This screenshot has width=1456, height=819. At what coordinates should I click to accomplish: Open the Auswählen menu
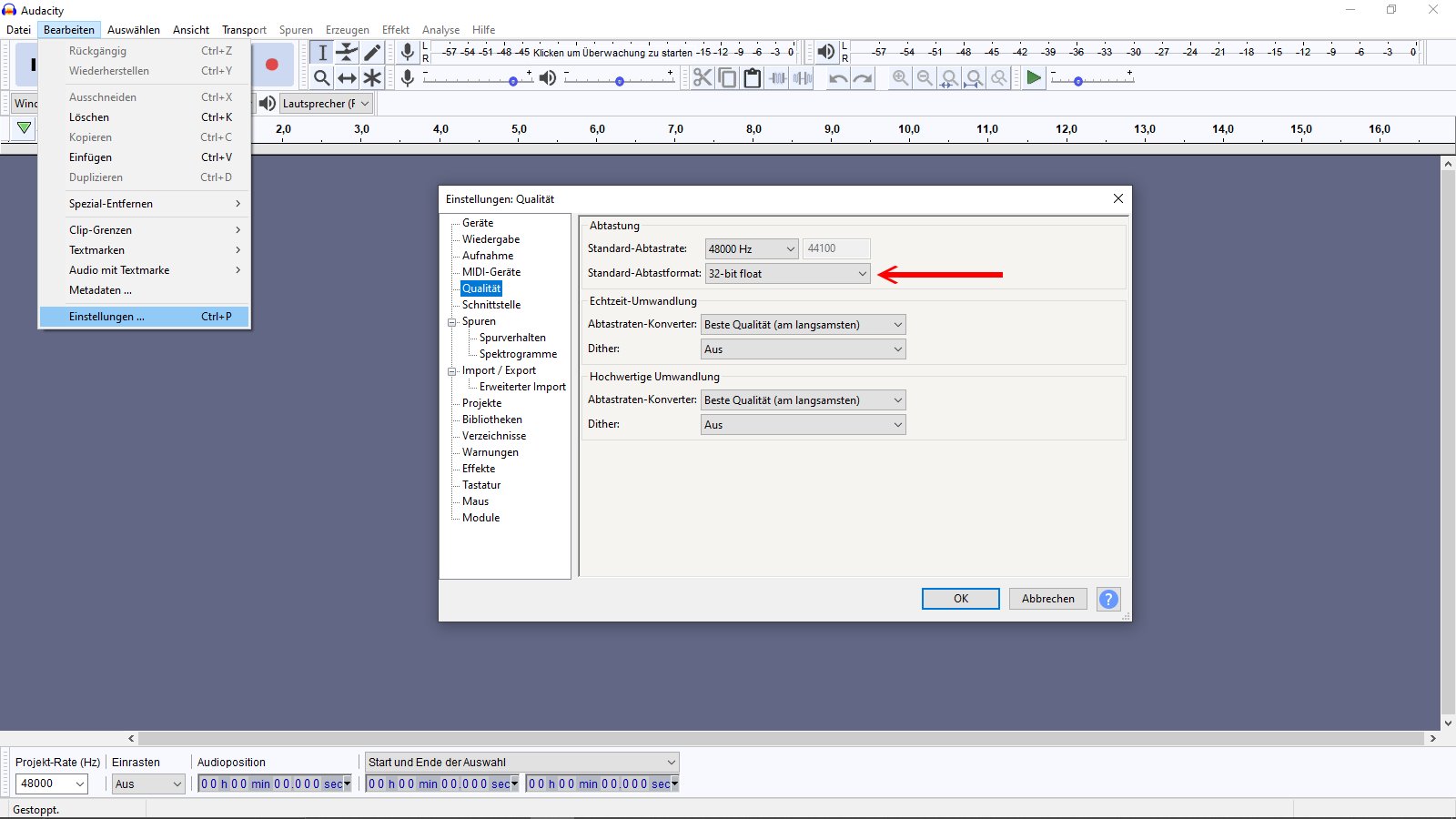134,29
